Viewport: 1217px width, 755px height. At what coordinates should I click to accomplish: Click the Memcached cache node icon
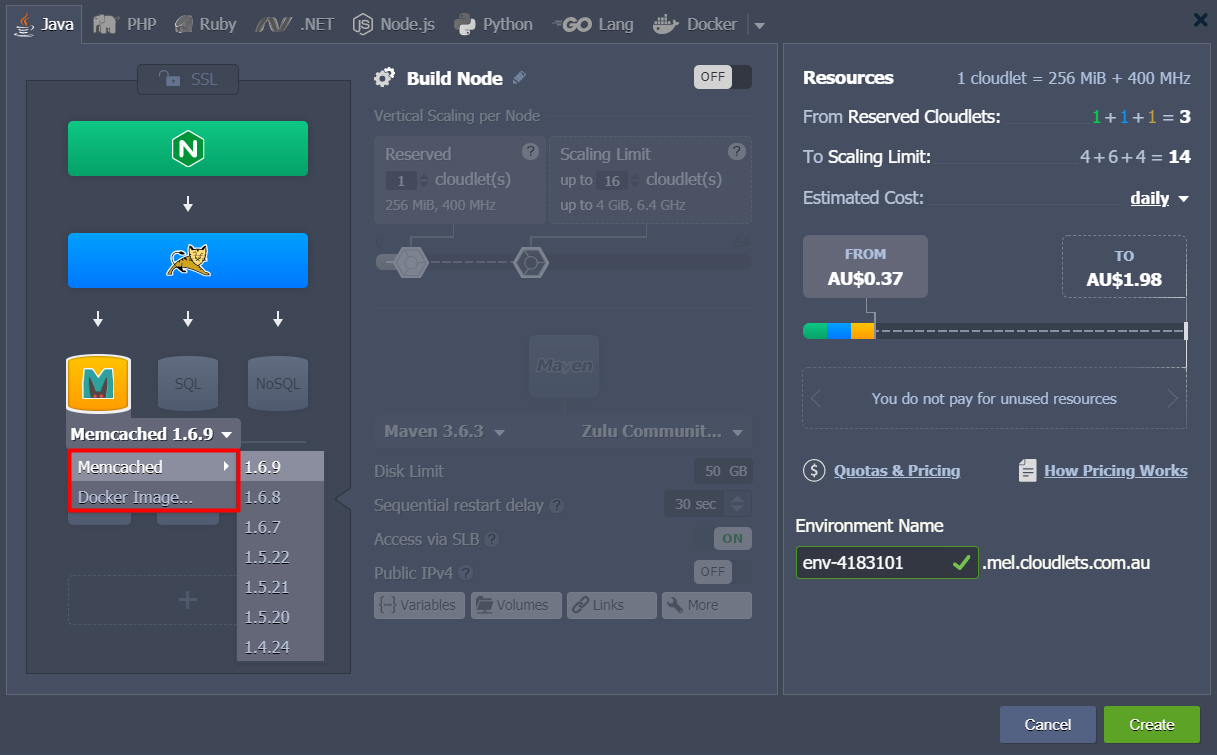coord(98,383)
